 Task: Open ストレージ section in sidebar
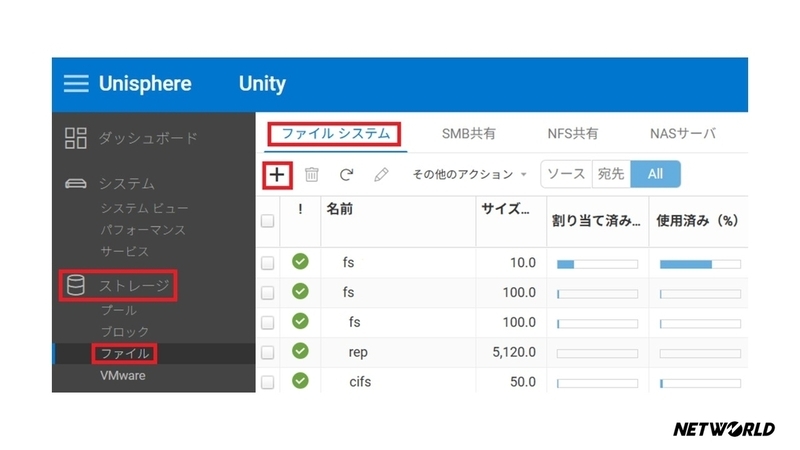134,286
